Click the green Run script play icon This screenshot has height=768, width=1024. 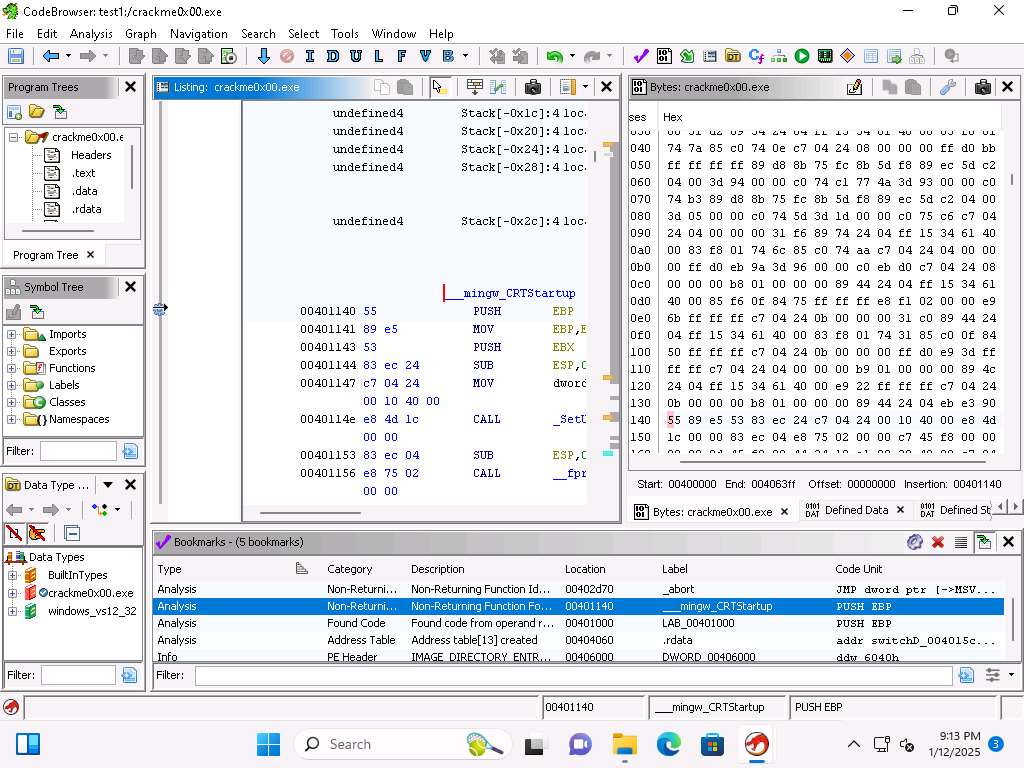point(802,57)
